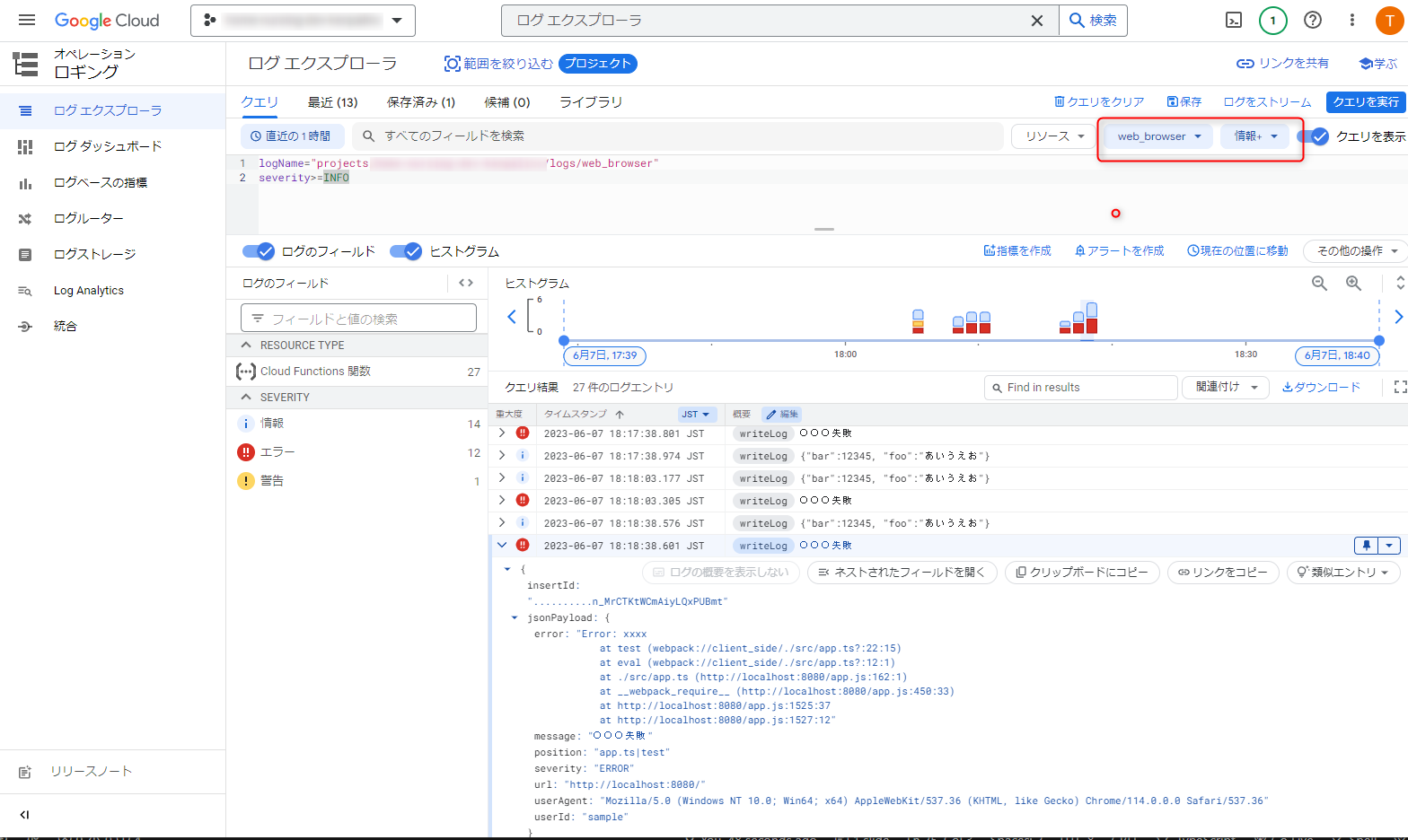Screen dimensions: 1408x840
Task: Click クエリをクリア button
Action: pos(1099,102)
